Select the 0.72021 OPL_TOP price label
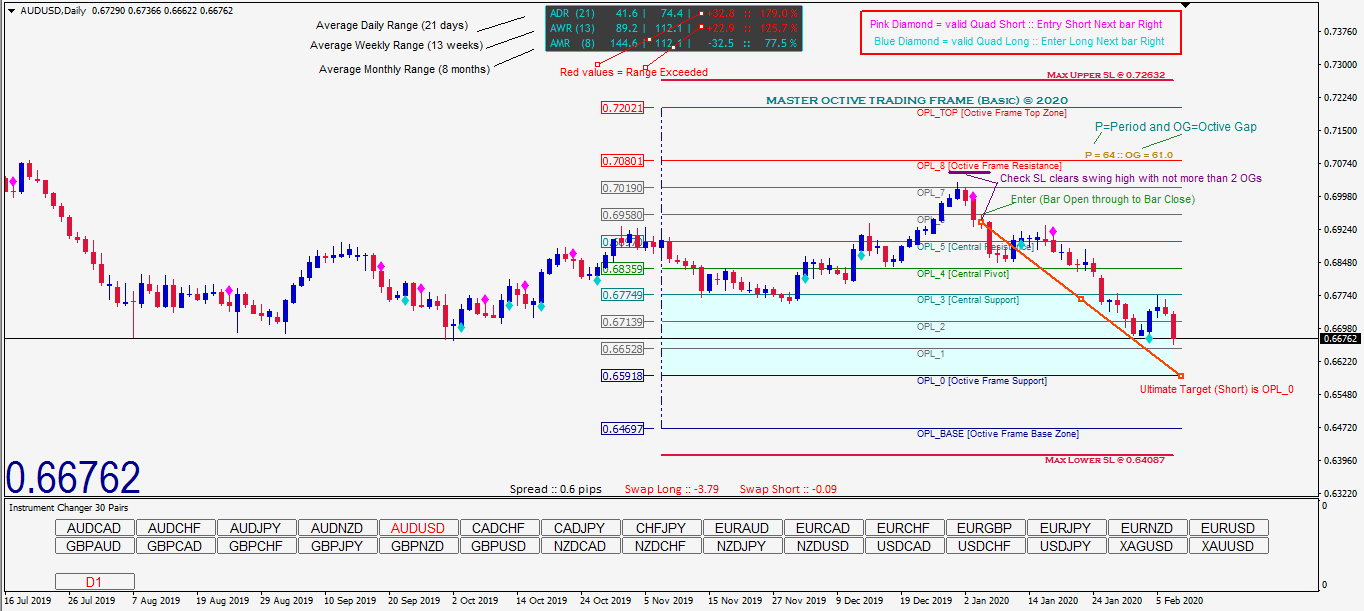This screenshot has height=611, width=1364. click(622, 107)
